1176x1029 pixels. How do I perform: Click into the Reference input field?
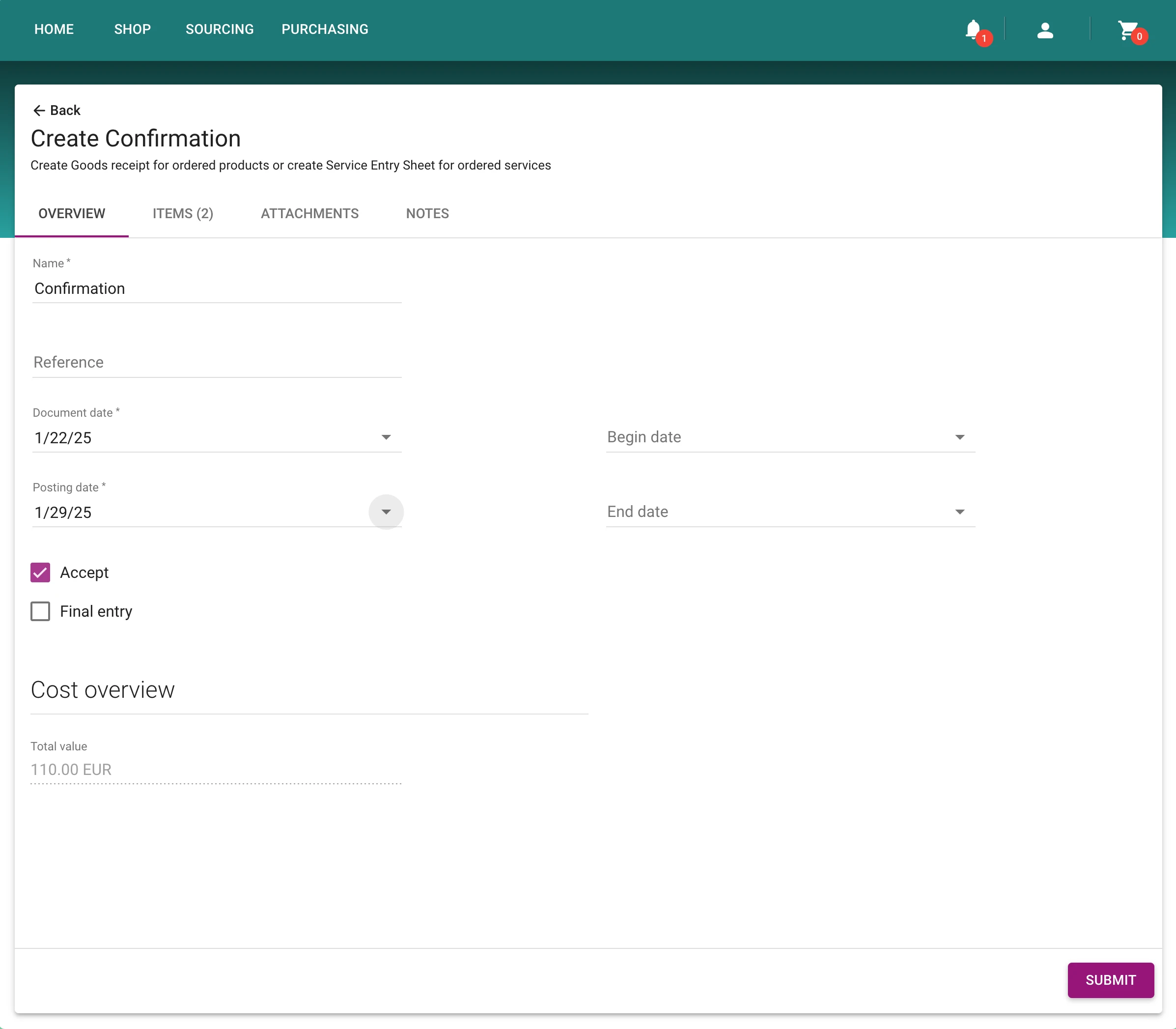click(216, 362)
